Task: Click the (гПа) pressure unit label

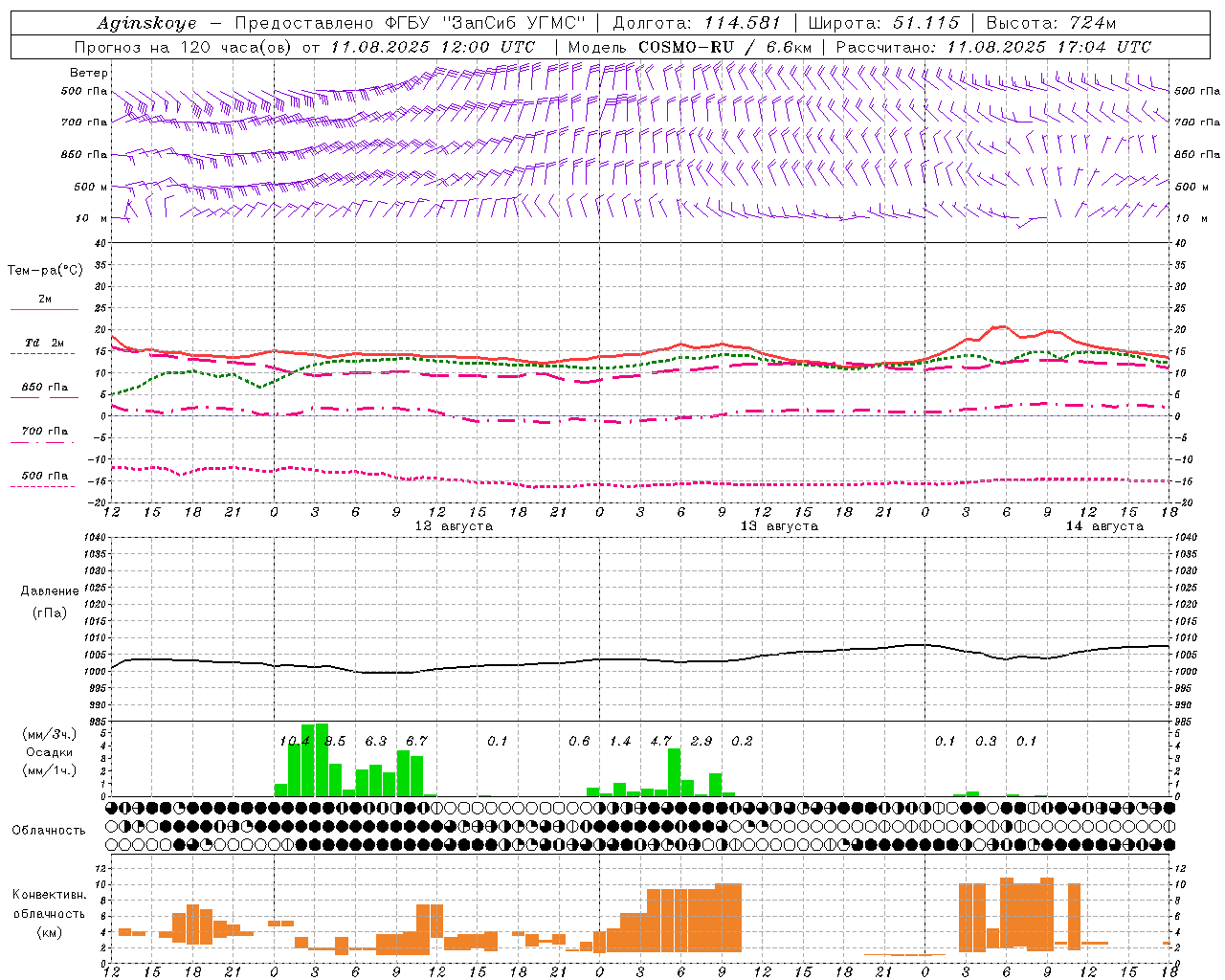Action: pyautogui.click(x=50, y=612)
